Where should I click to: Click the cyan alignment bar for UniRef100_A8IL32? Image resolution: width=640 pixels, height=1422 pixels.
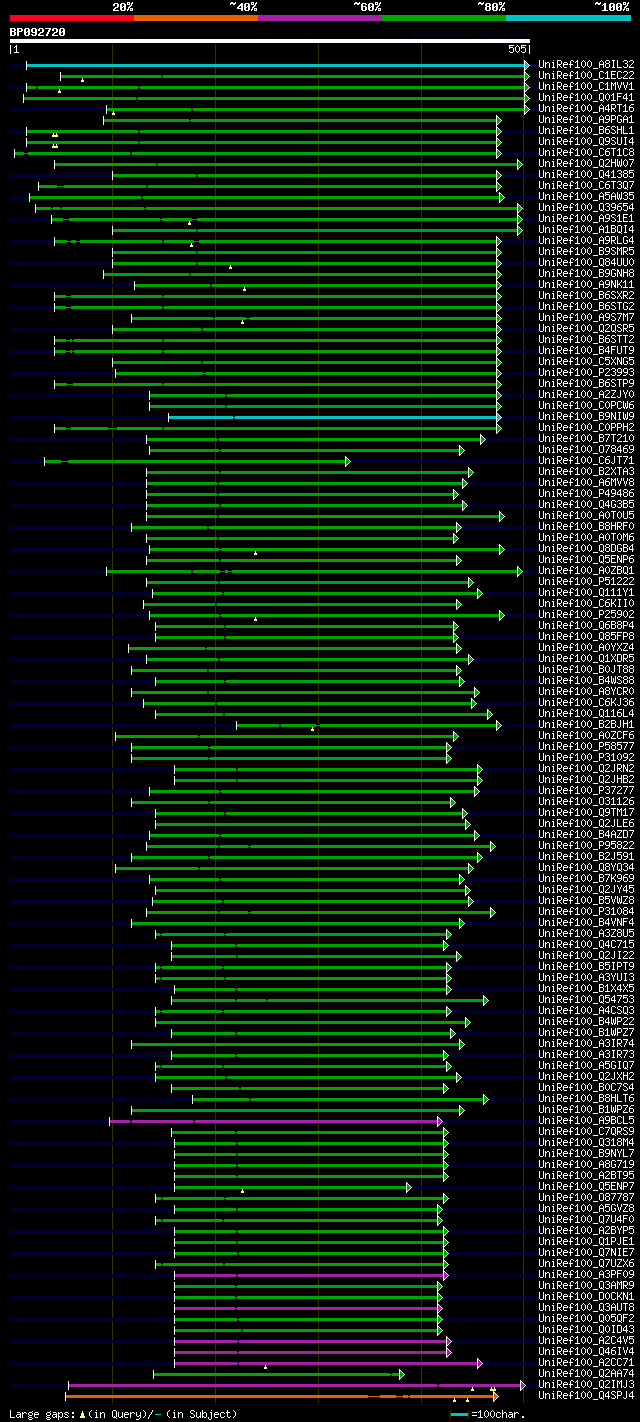tap(276, 65)
